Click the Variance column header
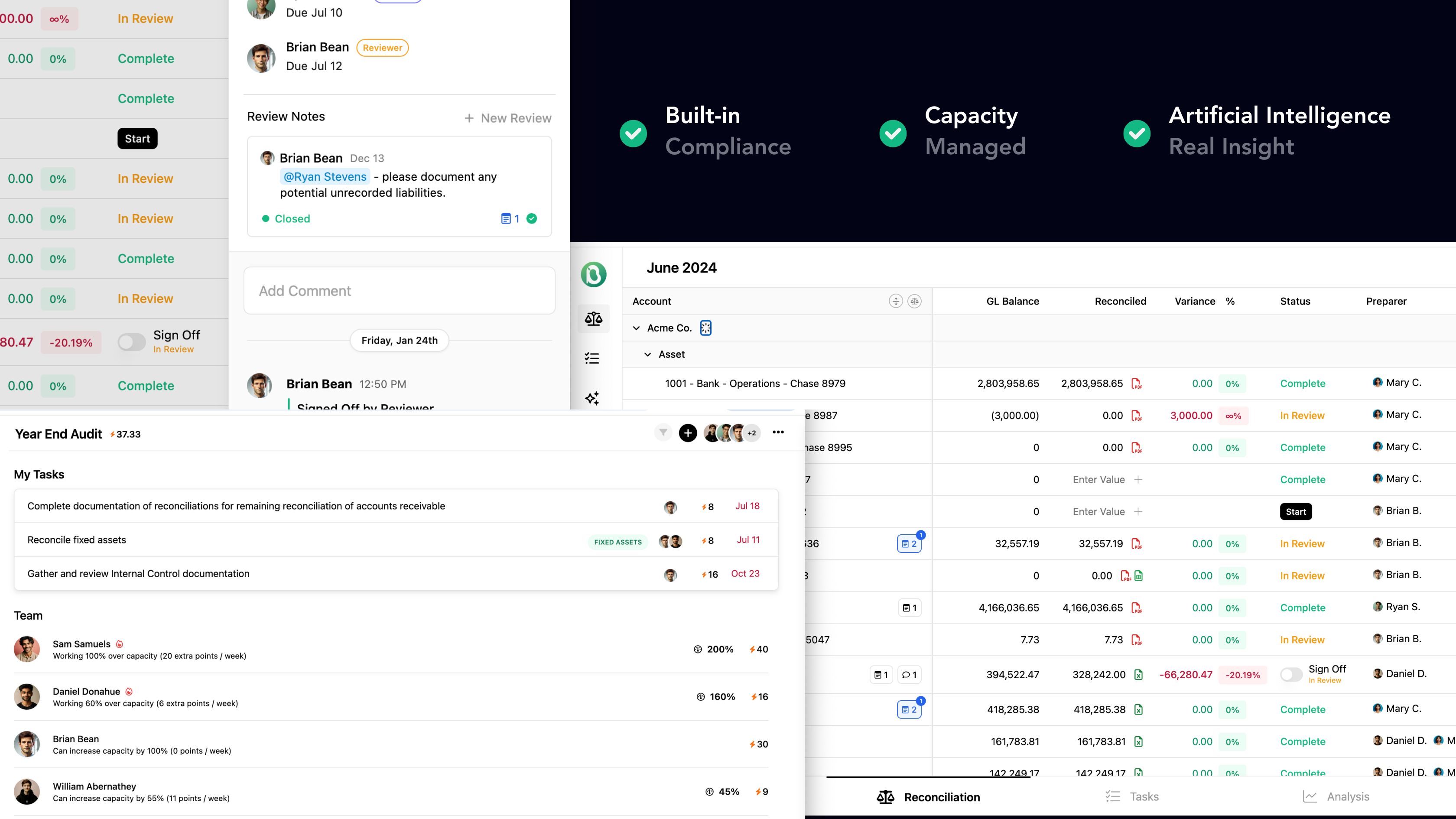 click(1195, 301)
